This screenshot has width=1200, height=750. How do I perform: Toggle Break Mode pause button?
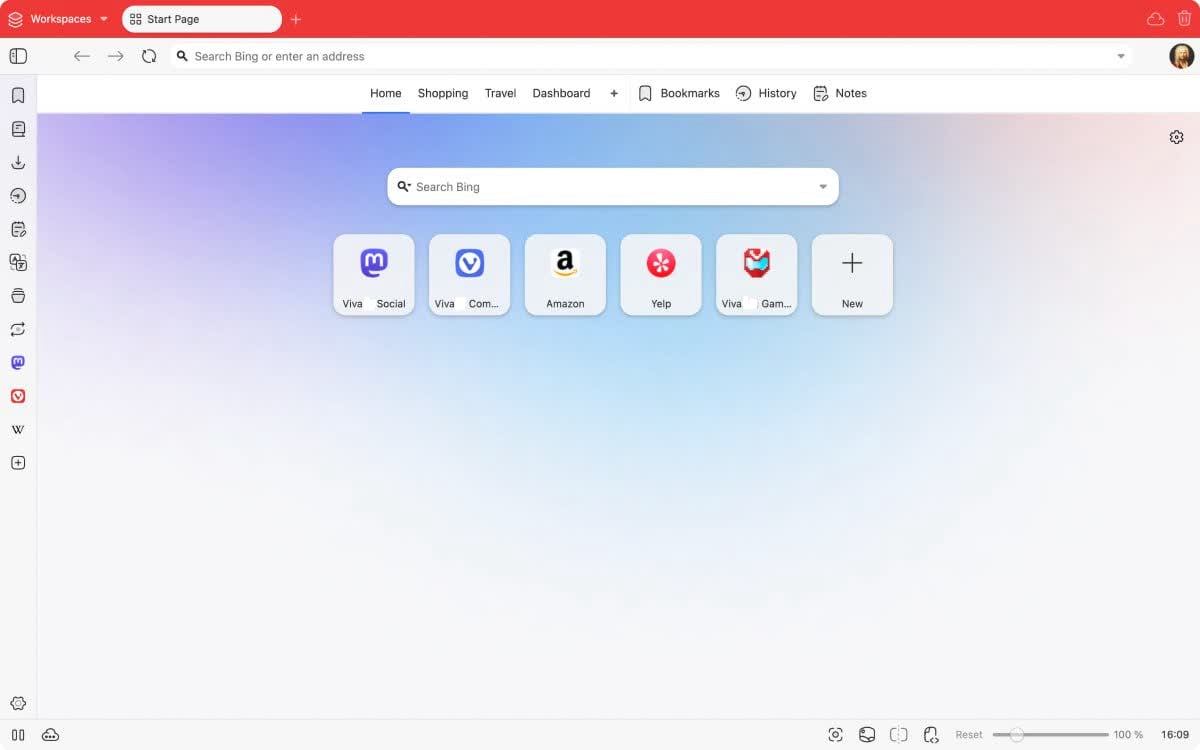(18, 735)
